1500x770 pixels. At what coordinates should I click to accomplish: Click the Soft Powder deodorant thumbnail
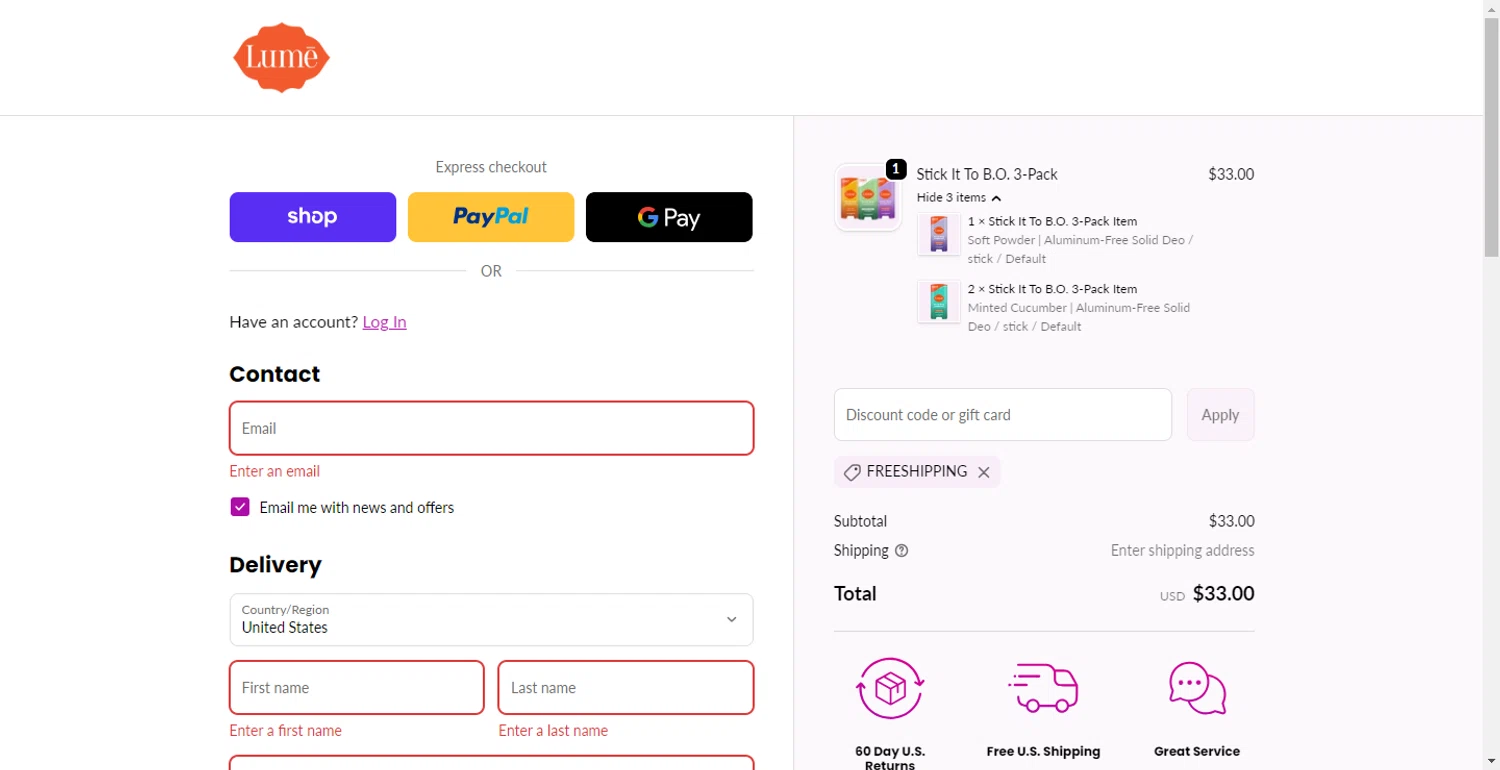point(938,234)
